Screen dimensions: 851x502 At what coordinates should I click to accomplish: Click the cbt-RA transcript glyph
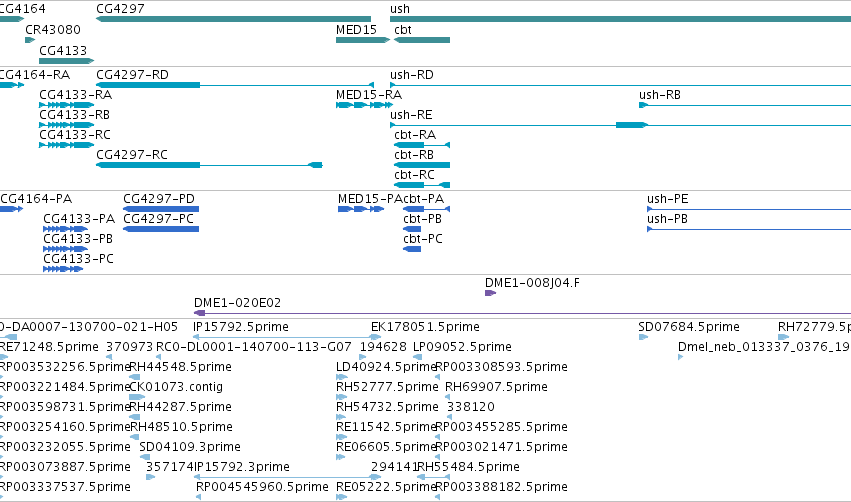(x=422, y=145)
